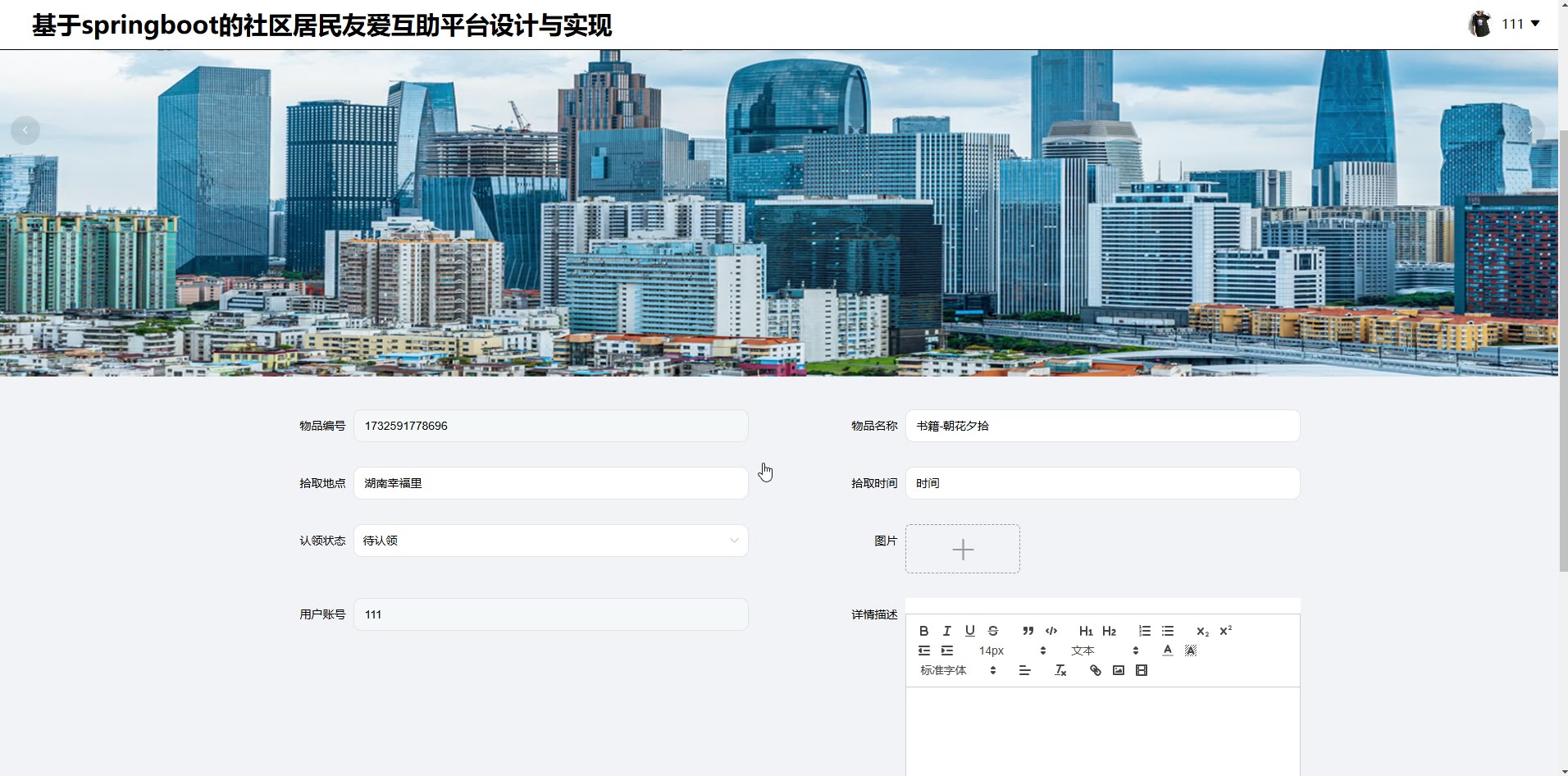This screenshot has height=776, width=1568.
Task: Upload a picture using plus box
Action: click(x=963, y=549)
